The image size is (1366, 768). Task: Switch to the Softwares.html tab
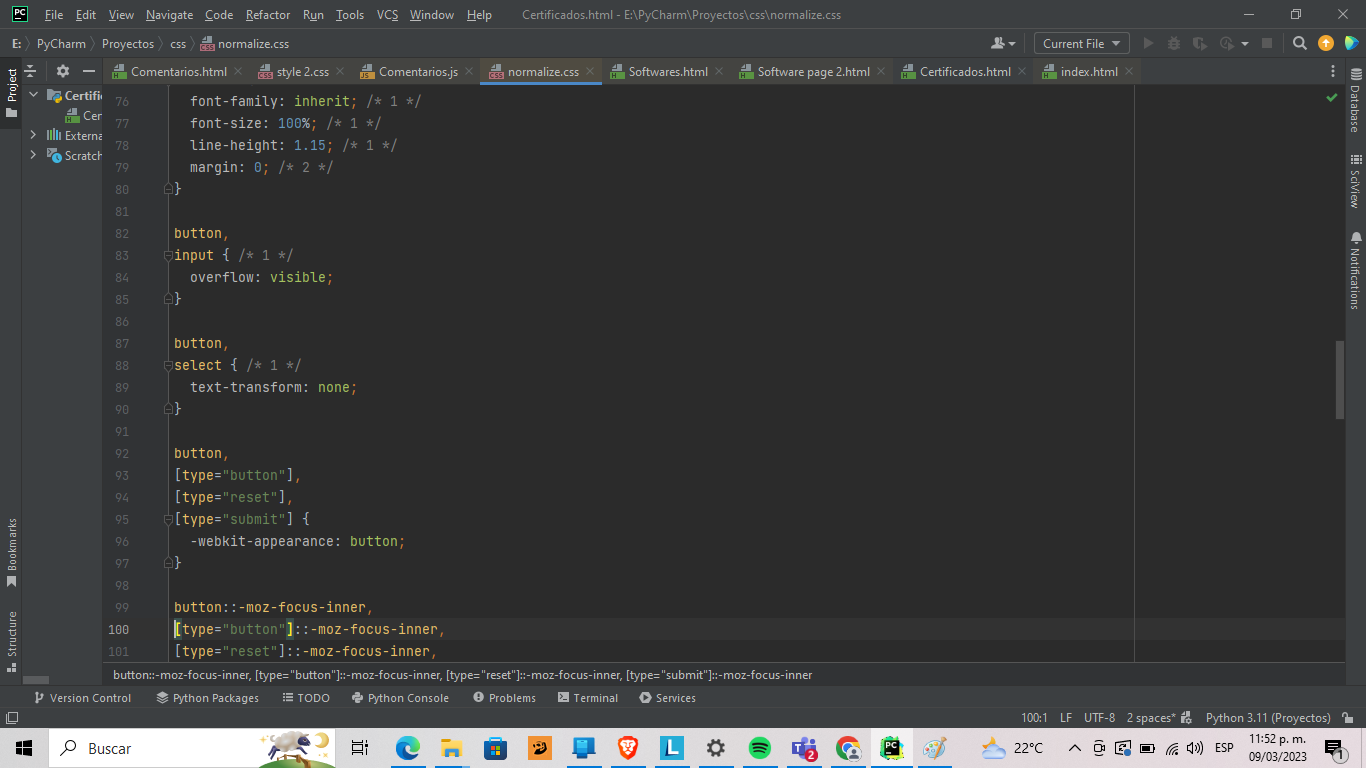click(x=667, y=72)
